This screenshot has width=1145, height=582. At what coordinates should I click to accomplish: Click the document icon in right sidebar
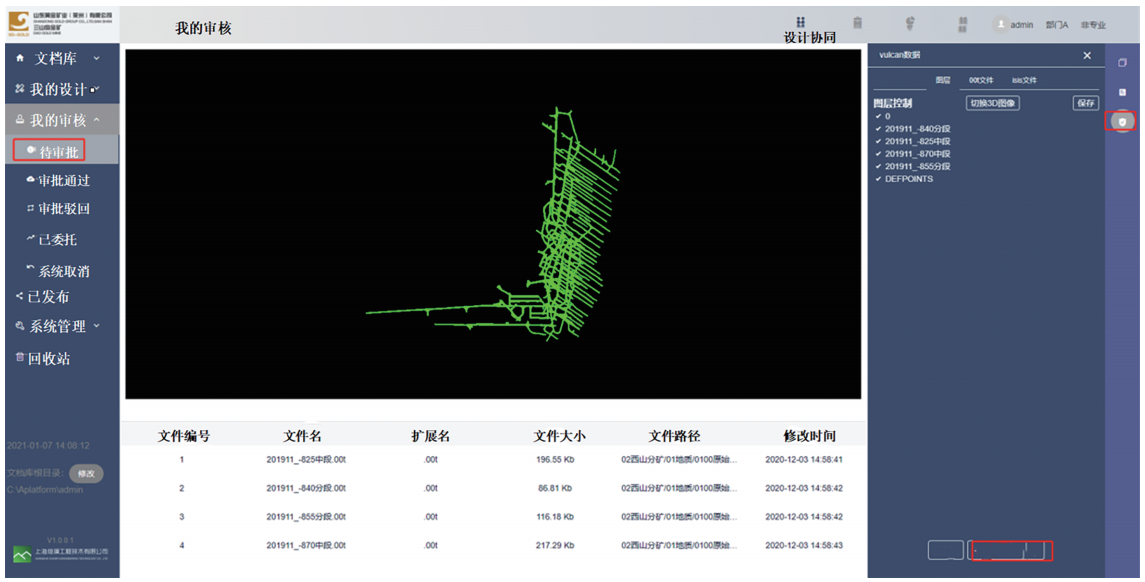1122,92
